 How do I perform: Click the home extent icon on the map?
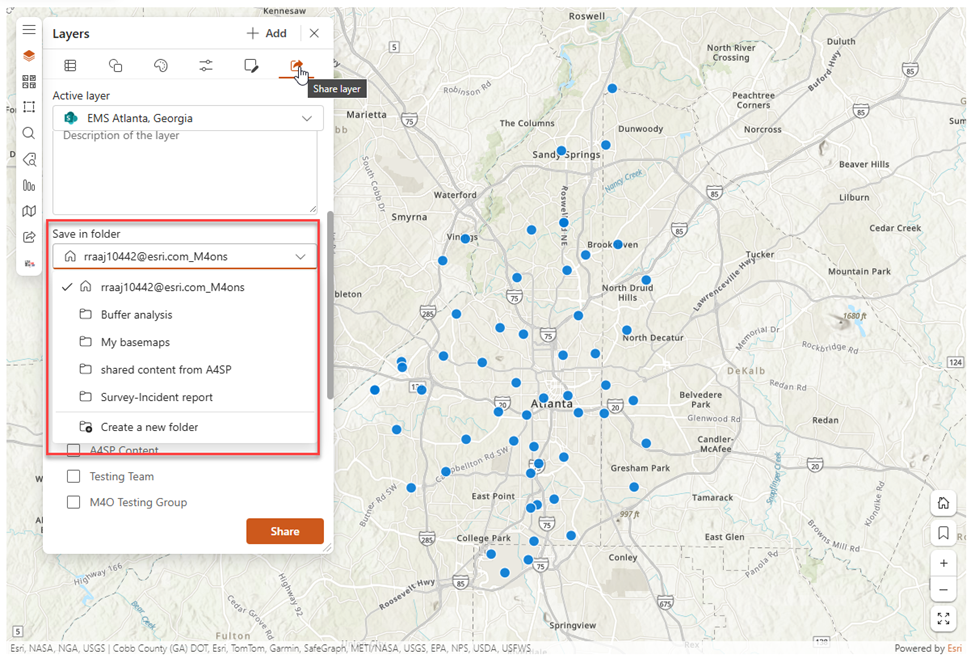[943, 502]
